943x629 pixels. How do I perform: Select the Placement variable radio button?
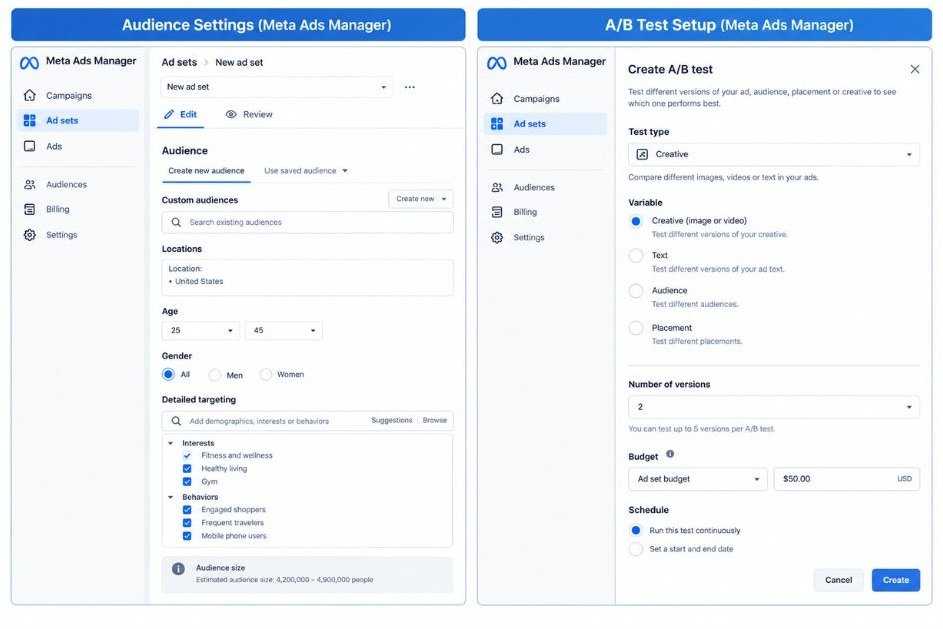(636, 328)
